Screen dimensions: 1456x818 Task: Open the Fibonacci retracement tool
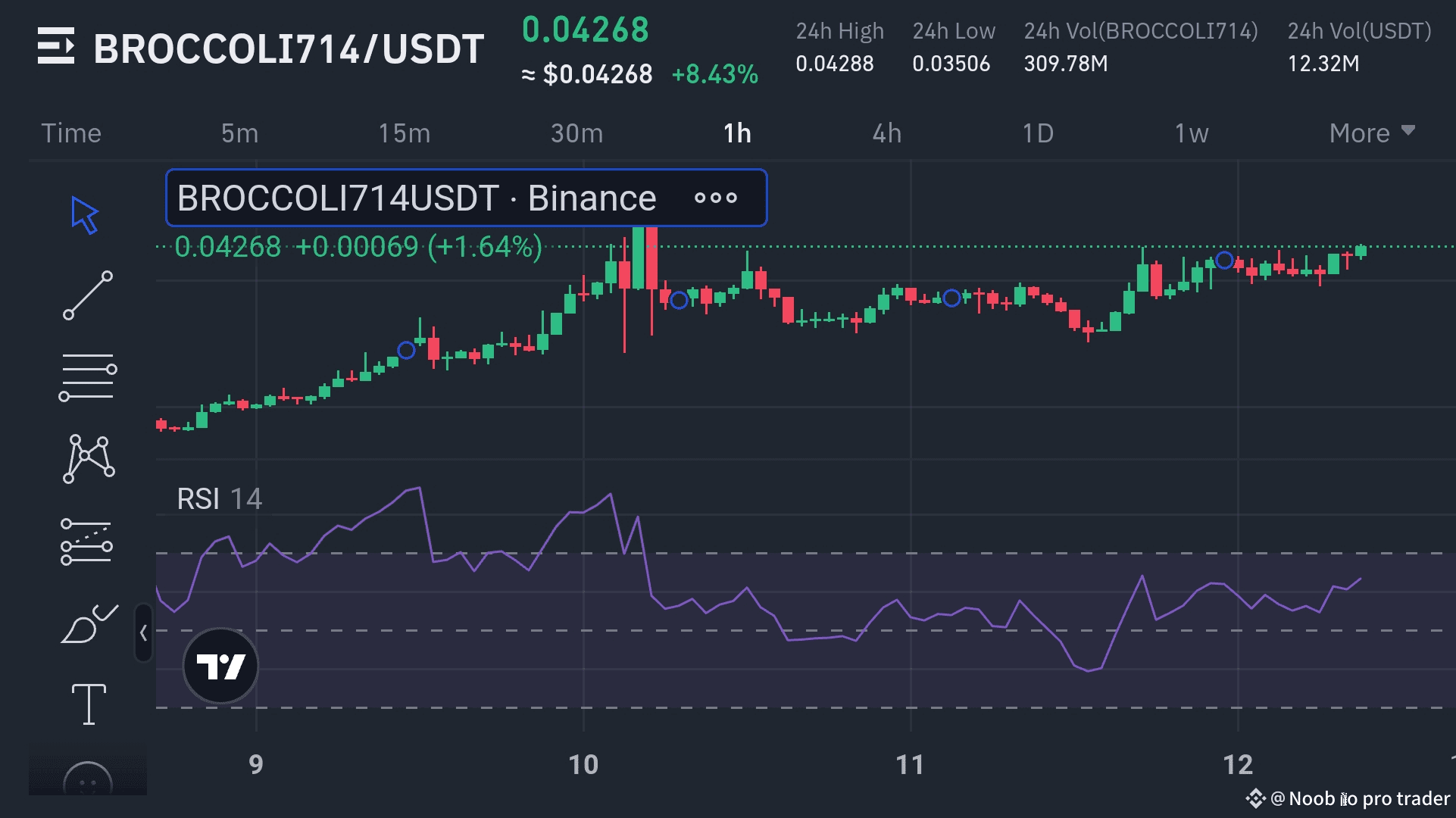[88, 376]
